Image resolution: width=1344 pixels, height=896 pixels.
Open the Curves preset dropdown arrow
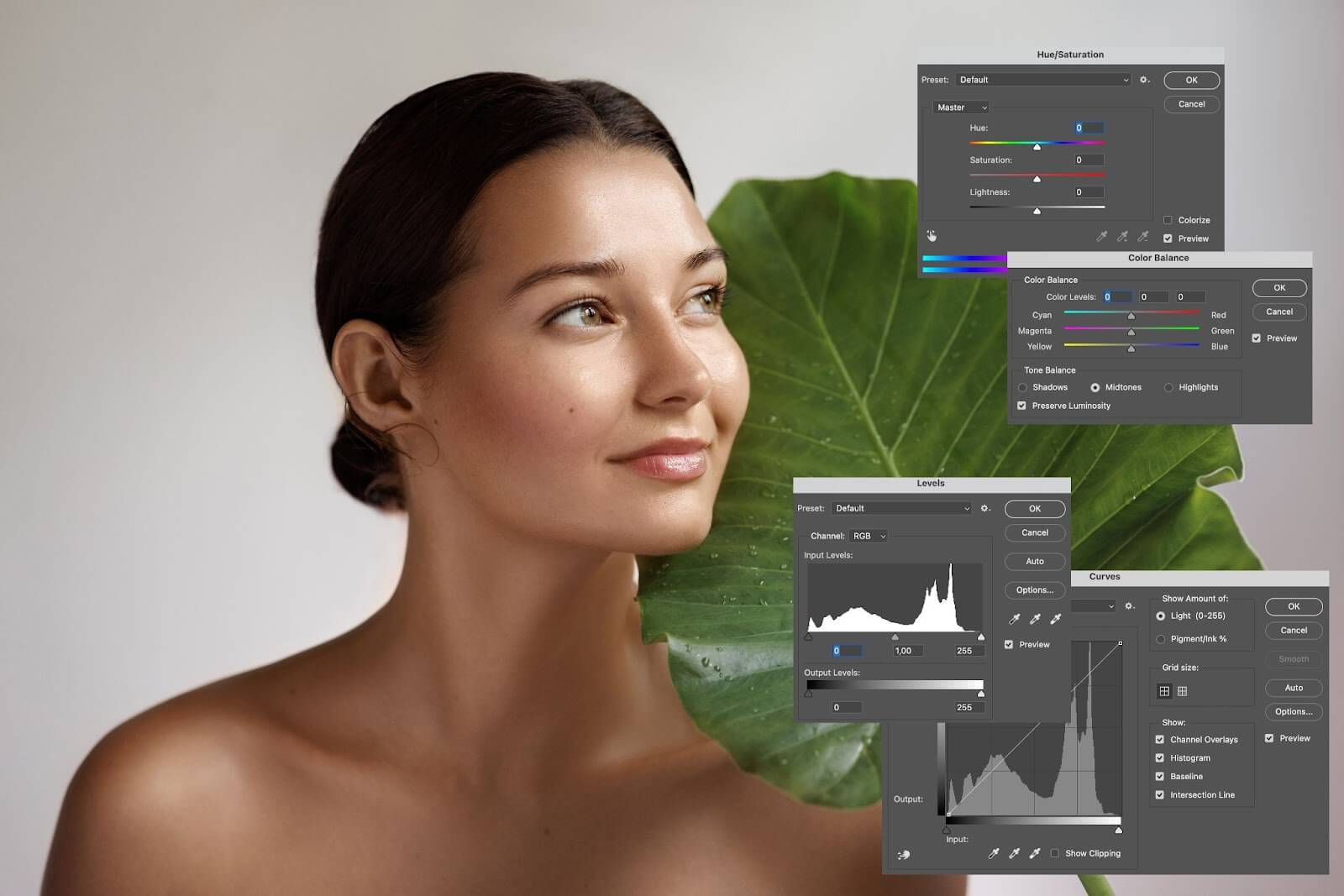point(1111,606)
